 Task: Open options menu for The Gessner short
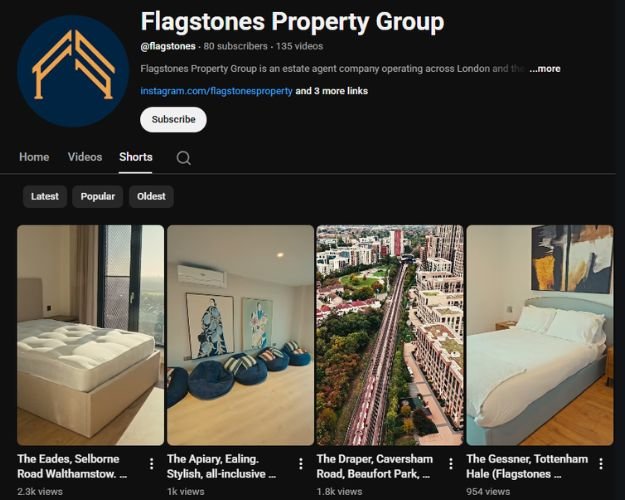click(601, 464)
